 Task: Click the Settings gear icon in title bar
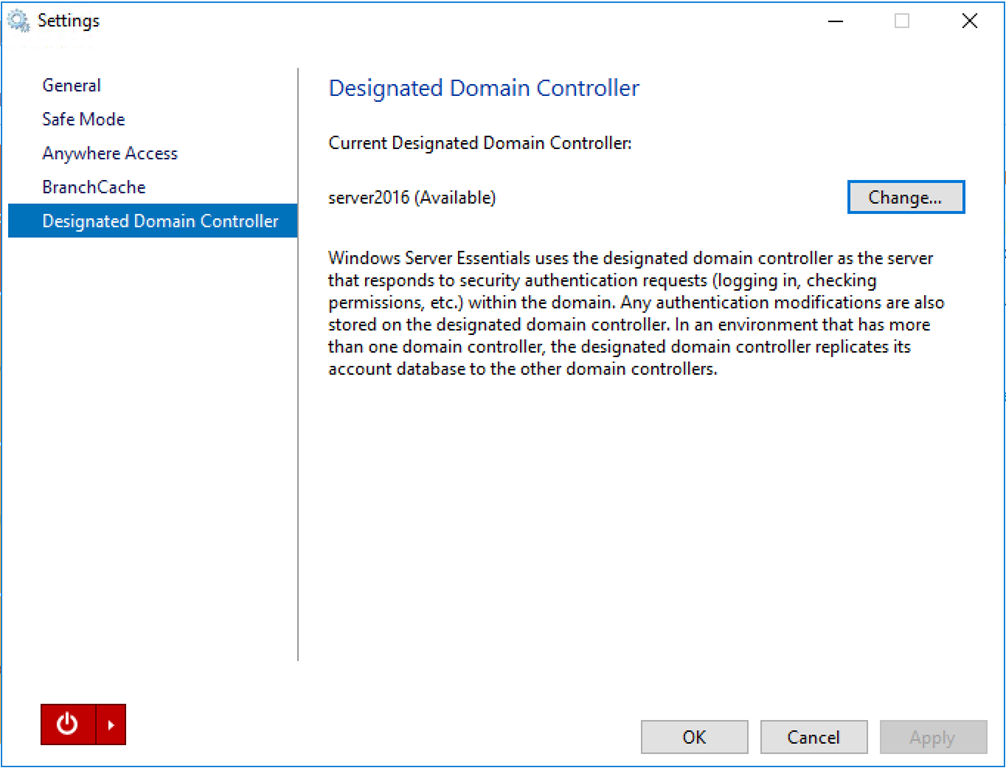pyautogui.click(x=18, y=20)
